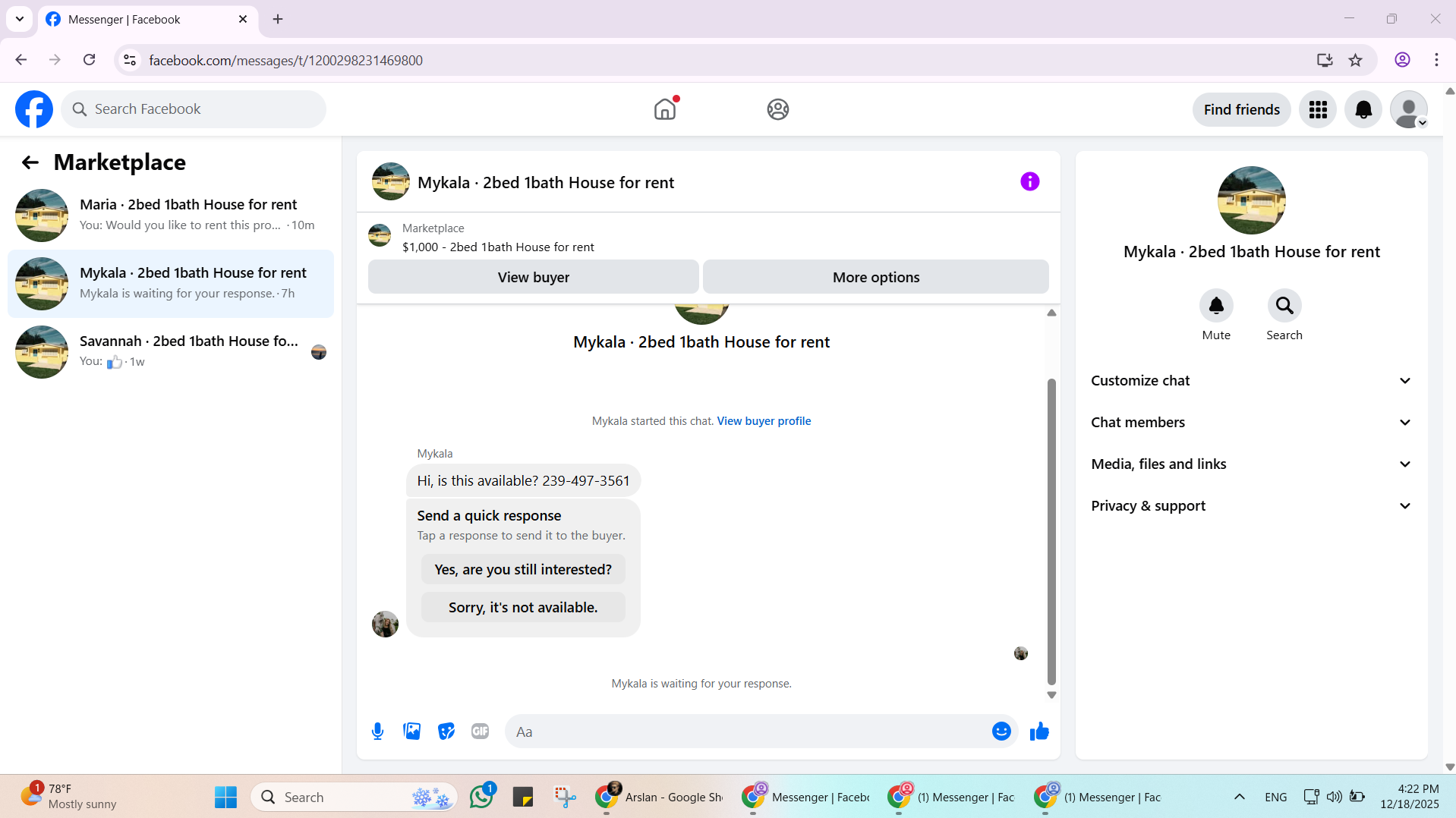The image size is (1456, 818).
Task: Click the Windows taskbar Search box
Action: point(354,798)
